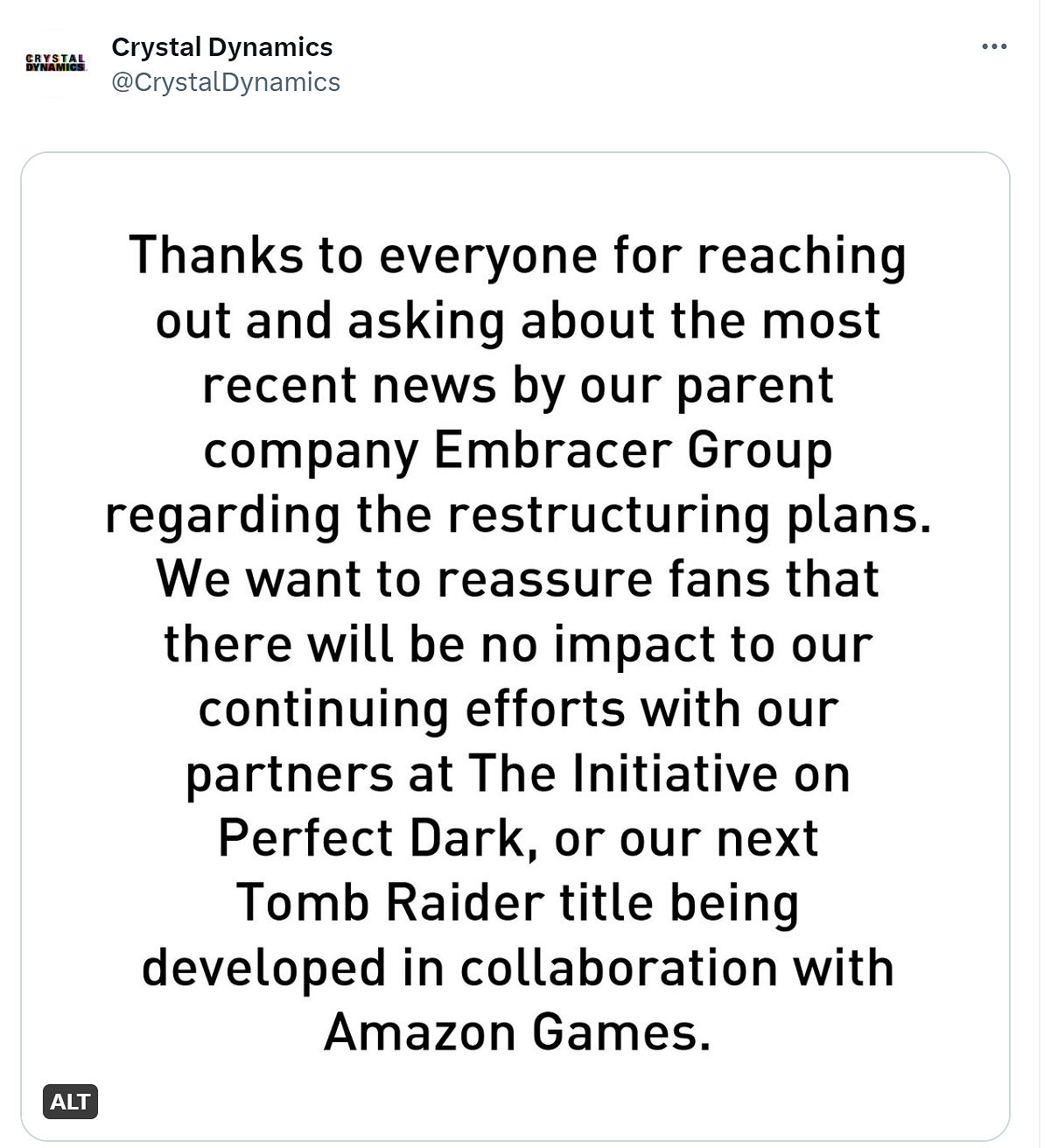Open the Crystal Dynamics display name
The width and height of the screenshot is (1051, 1148).
click(222, 46)
